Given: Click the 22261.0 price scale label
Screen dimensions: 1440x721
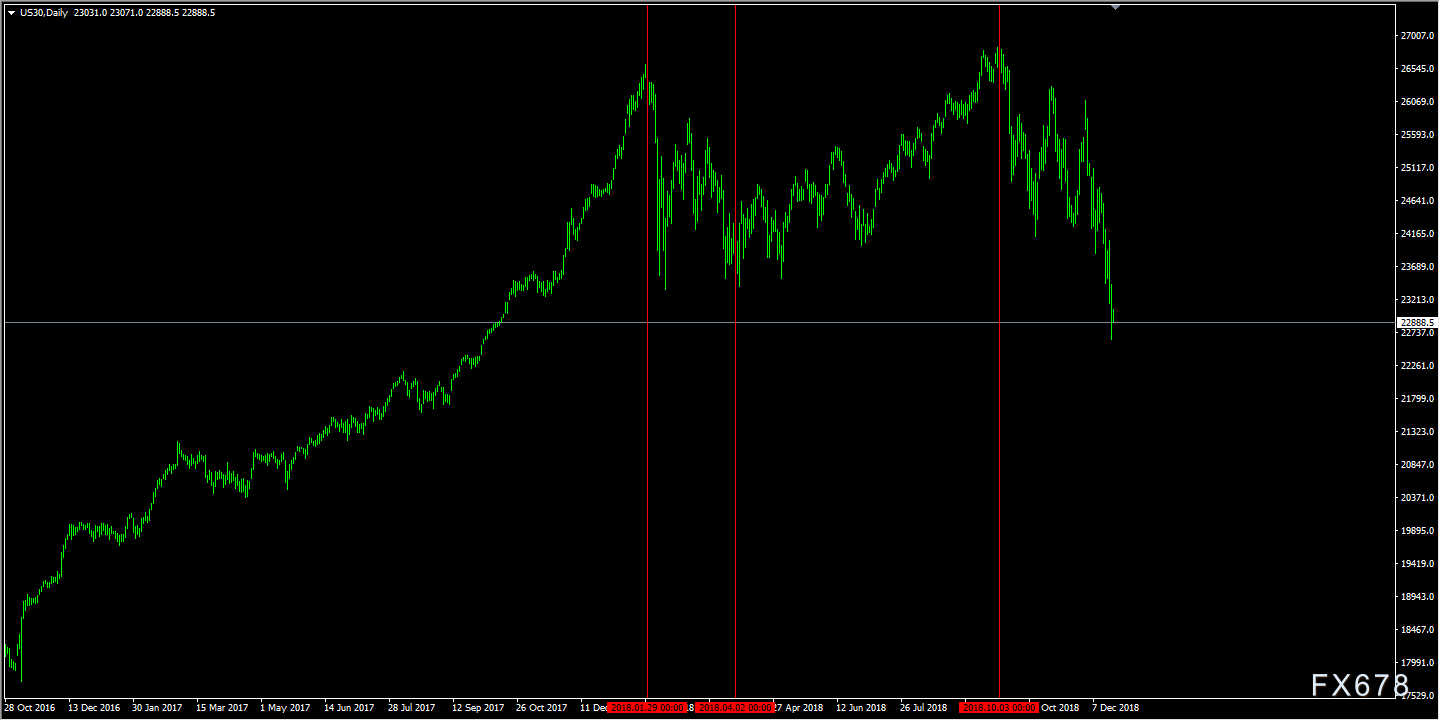Looking at the screenshot, I should (x=1417, y=366).
